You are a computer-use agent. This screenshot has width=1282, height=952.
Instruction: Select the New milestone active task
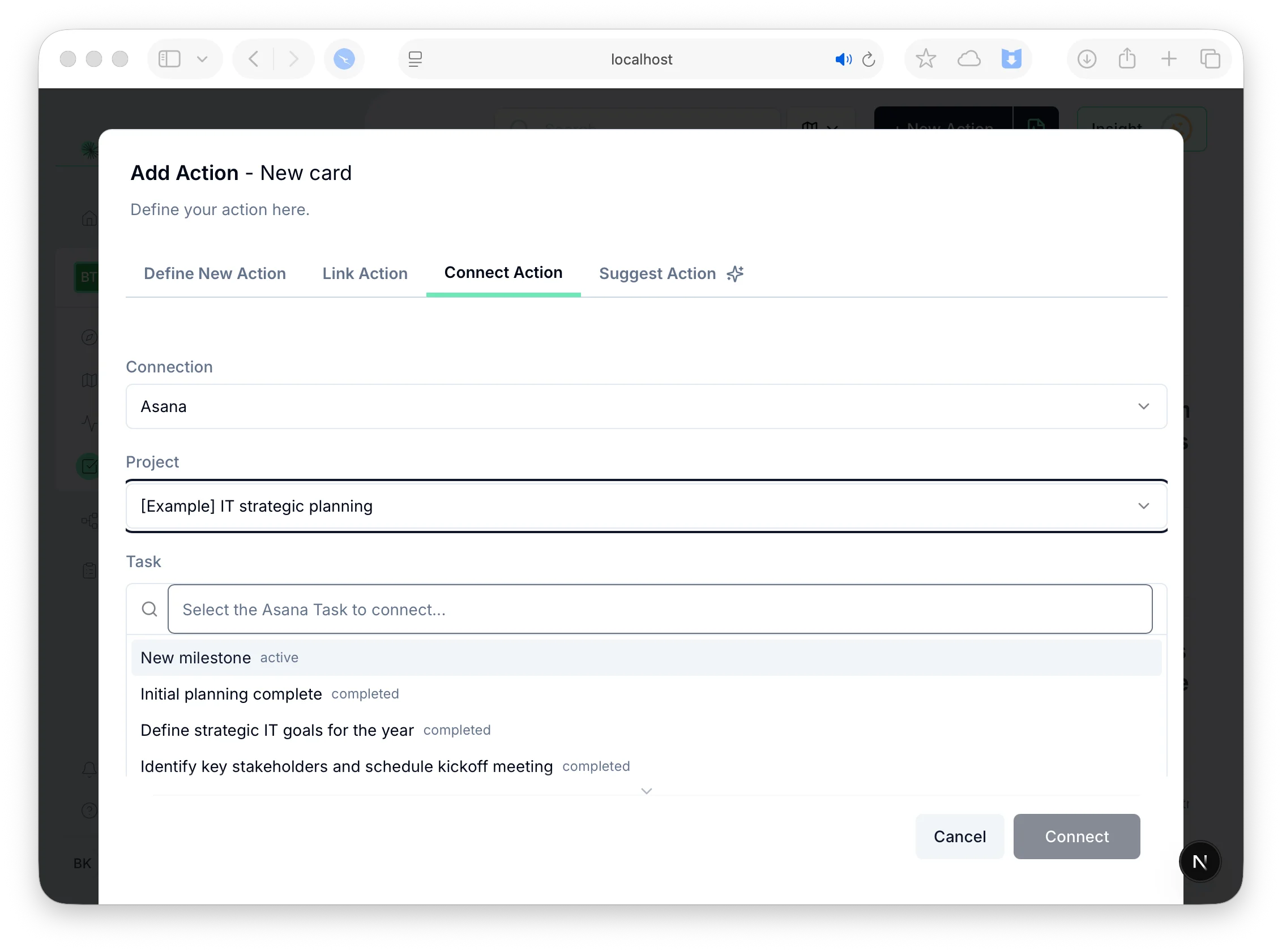(x=646, y=658)
